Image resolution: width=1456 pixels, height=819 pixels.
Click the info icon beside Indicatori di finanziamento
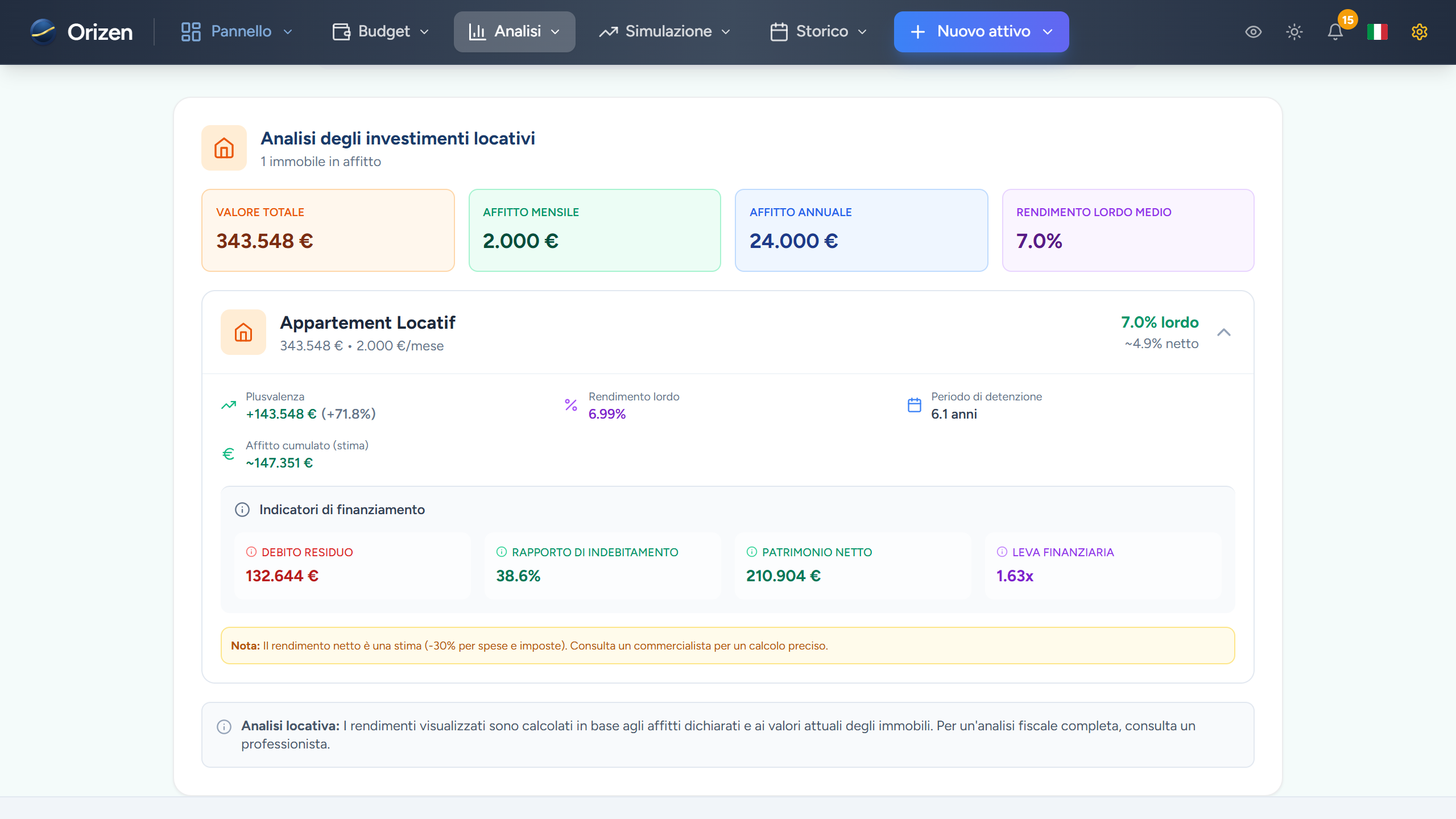point(242,510)
